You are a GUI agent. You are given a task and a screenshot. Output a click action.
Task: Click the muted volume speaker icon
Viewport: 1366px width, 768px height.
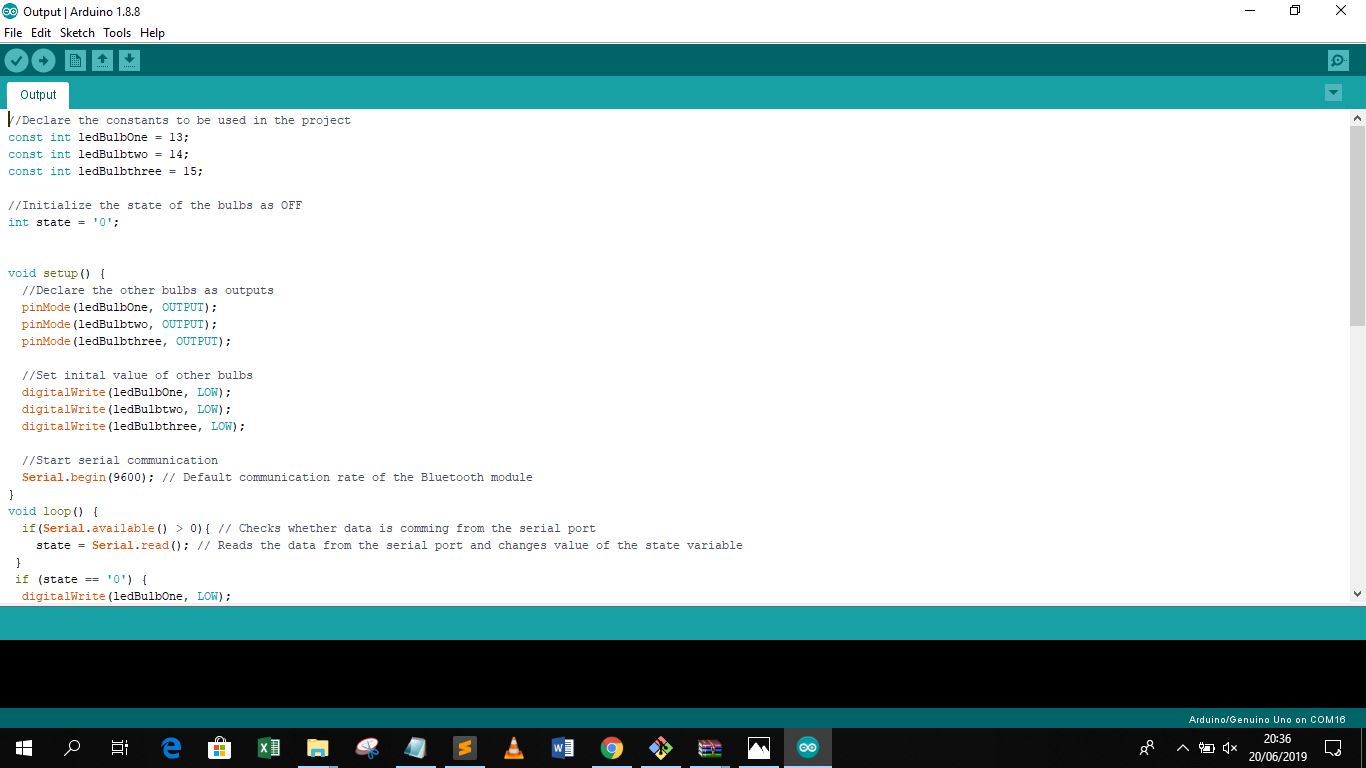[1230, 748]
